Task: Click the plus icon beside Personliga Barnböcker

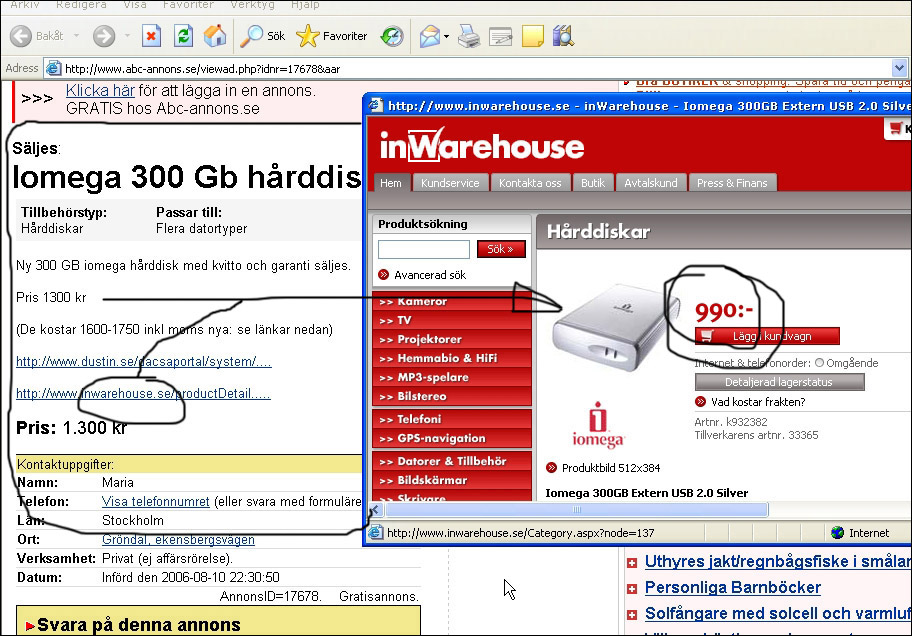Action: (x=632, y=589)
